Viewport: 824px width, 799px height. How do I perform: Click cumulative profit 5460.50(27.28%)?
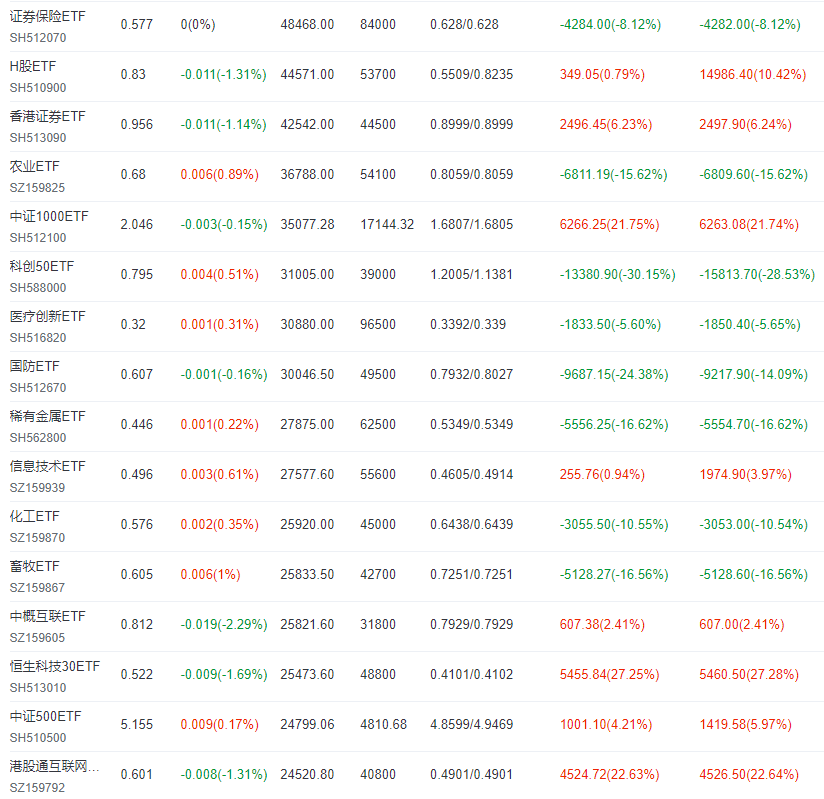749,673
